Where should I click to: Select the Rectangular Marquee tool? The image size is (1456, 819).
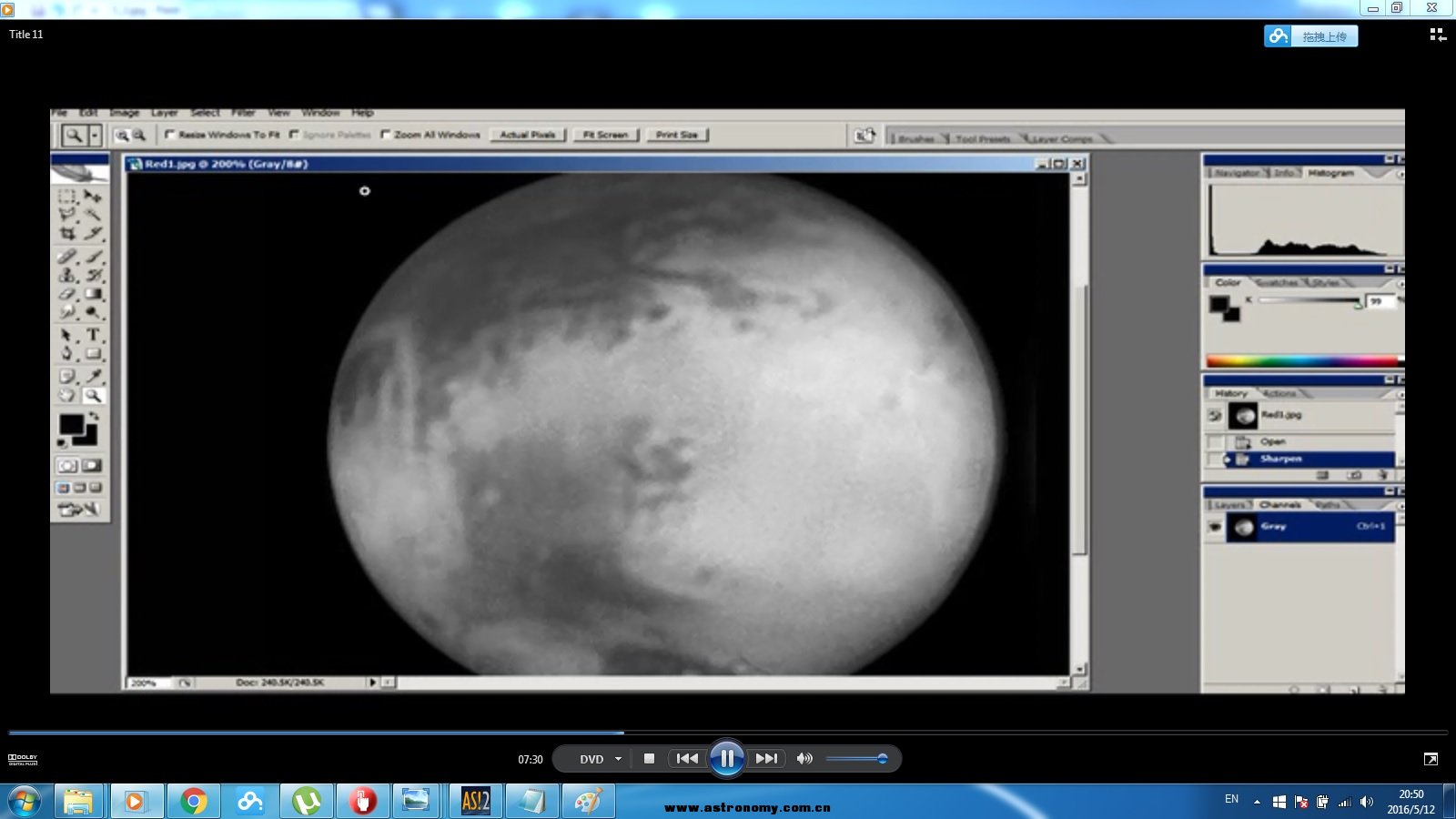click(67, 196)
